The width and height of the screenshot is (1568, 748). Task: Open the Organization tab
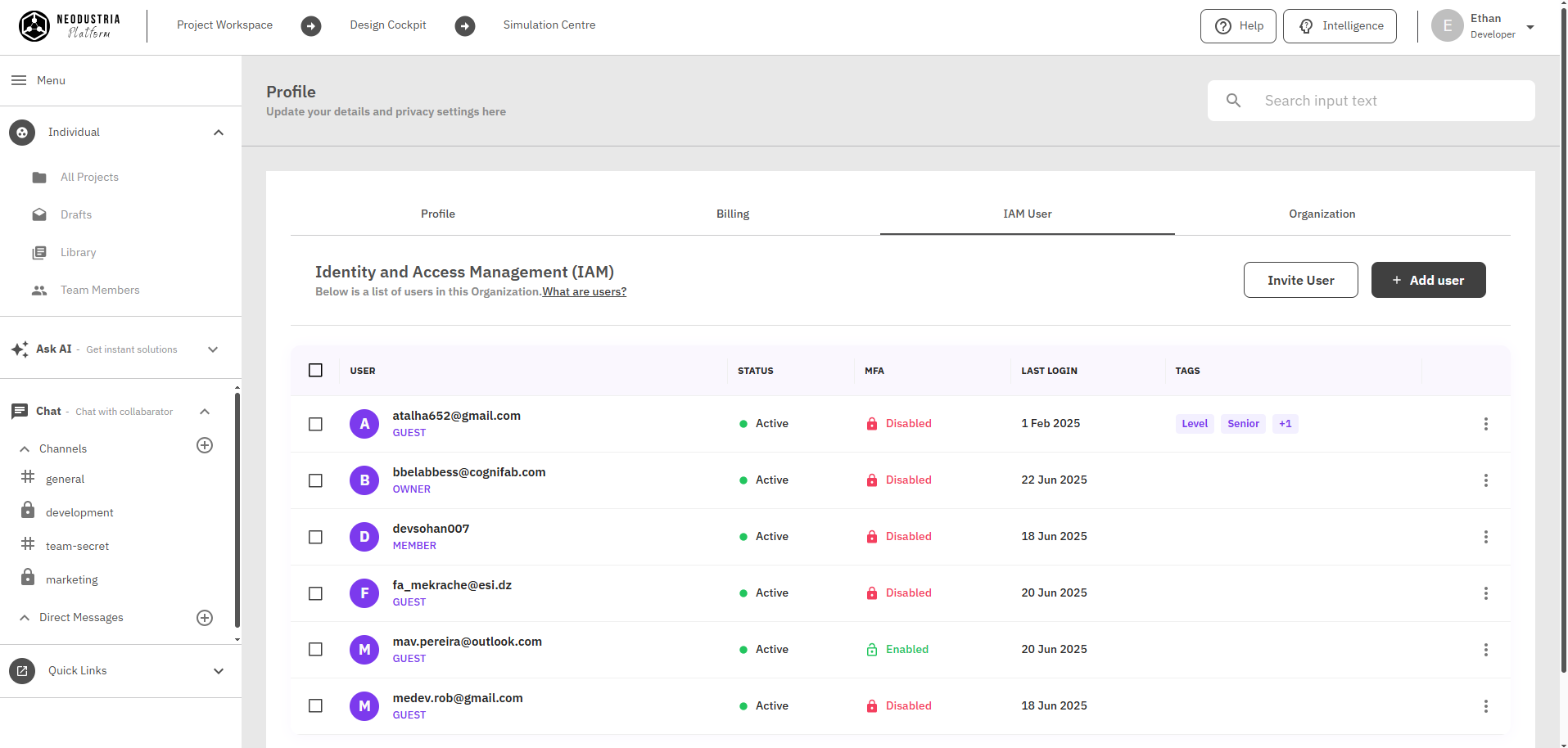1322,214
